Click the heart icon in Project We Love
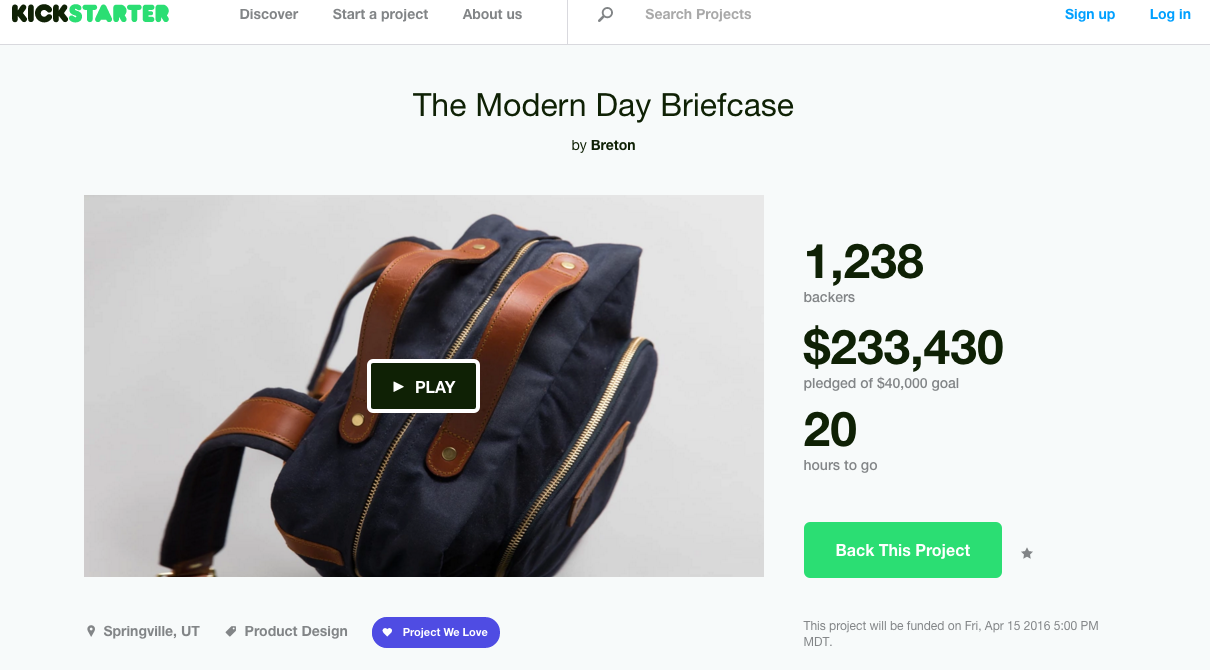1210x670 pixels. [x=388, y=632]
